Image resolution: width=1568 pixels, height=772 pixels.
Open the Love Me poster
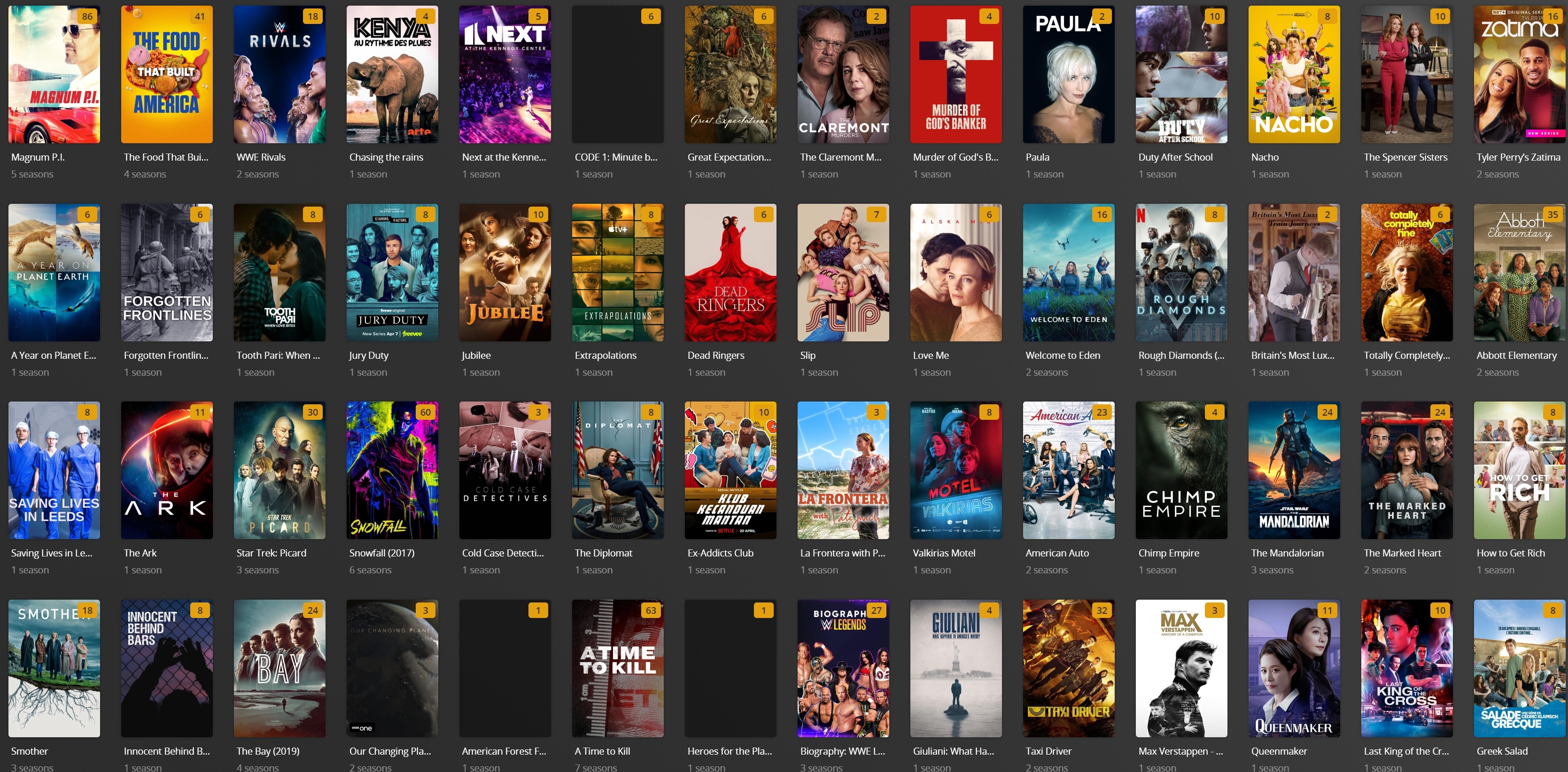(x=955, y=272)
